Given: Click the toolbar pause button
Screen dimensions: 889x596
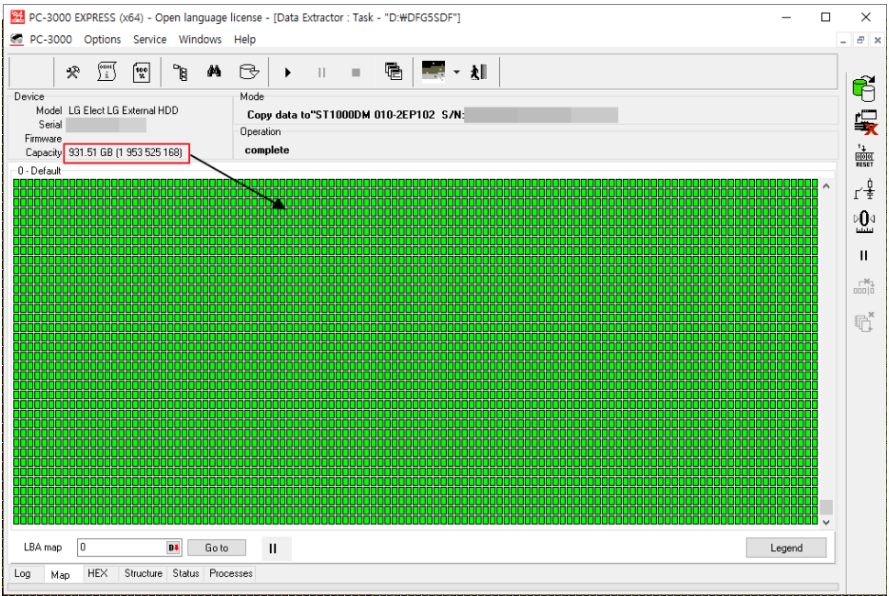Looking at the screenshot, I should click(x=321, y=73).
